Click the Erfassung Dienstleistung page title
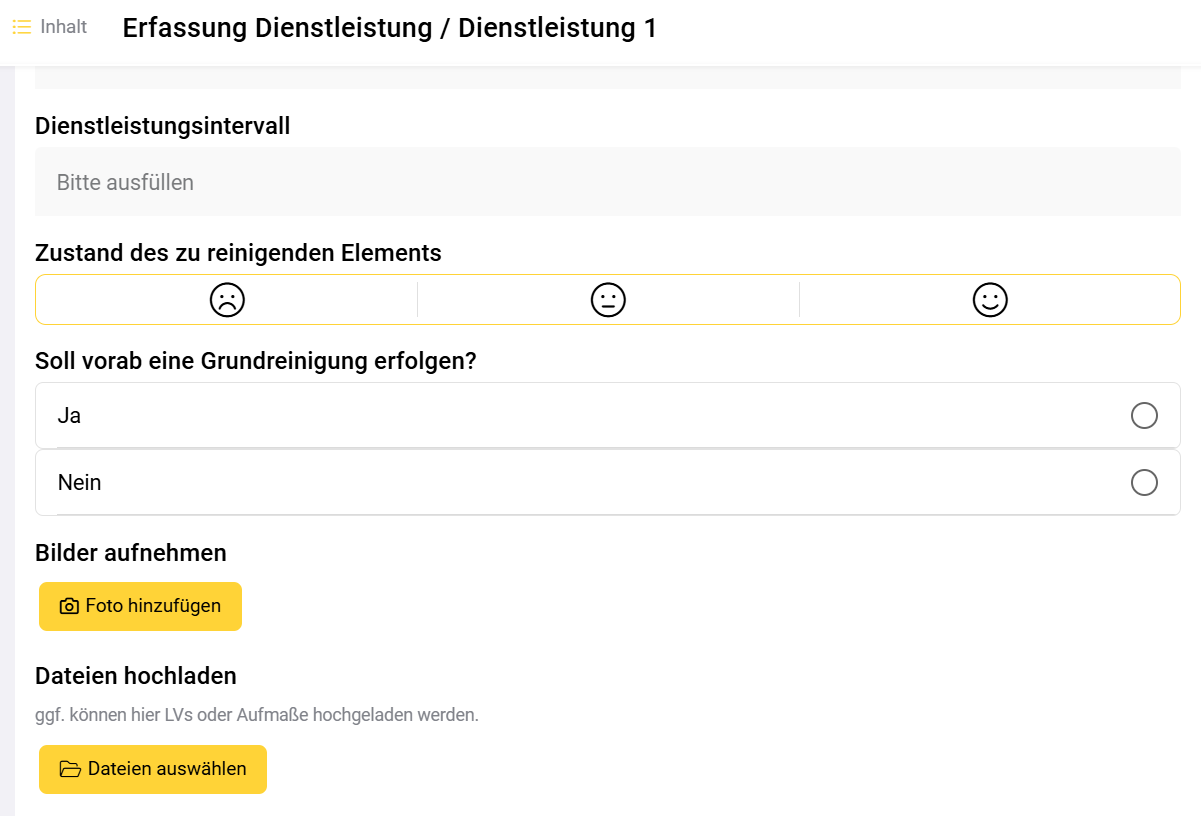1201x816 pixels. 389,28
